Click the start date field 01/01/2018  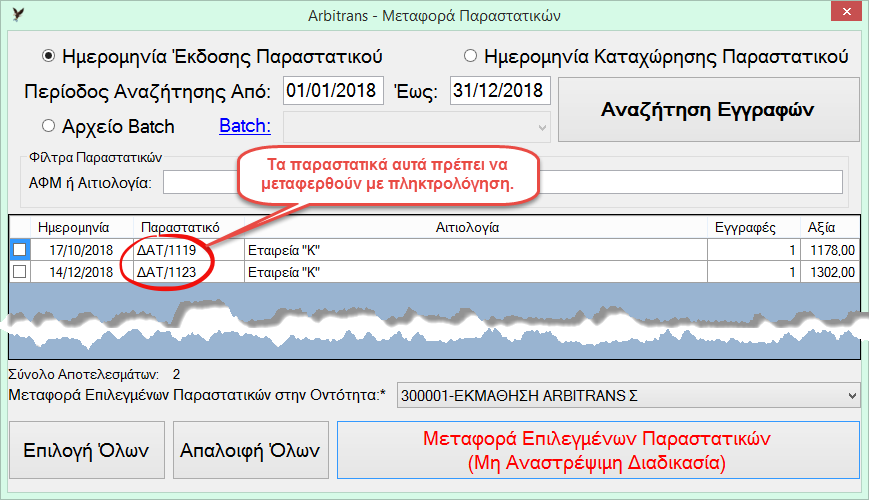click(x=333, y=90)
